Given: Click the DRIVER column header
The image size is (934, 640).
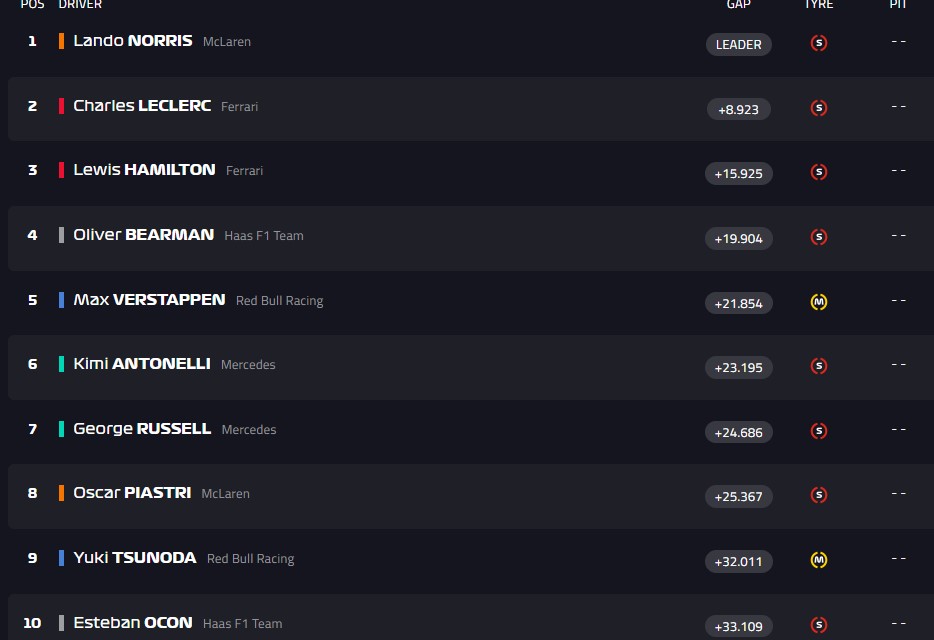Looking at the screenshot, I should pyautogui.click(x=80, y=5).
